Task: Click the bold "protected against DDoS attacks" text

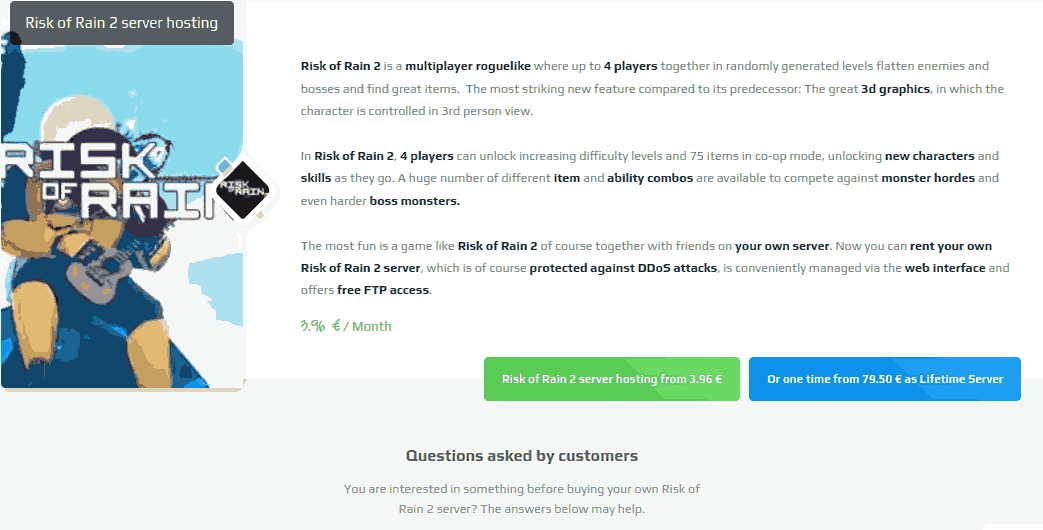Action: point(623,268)
